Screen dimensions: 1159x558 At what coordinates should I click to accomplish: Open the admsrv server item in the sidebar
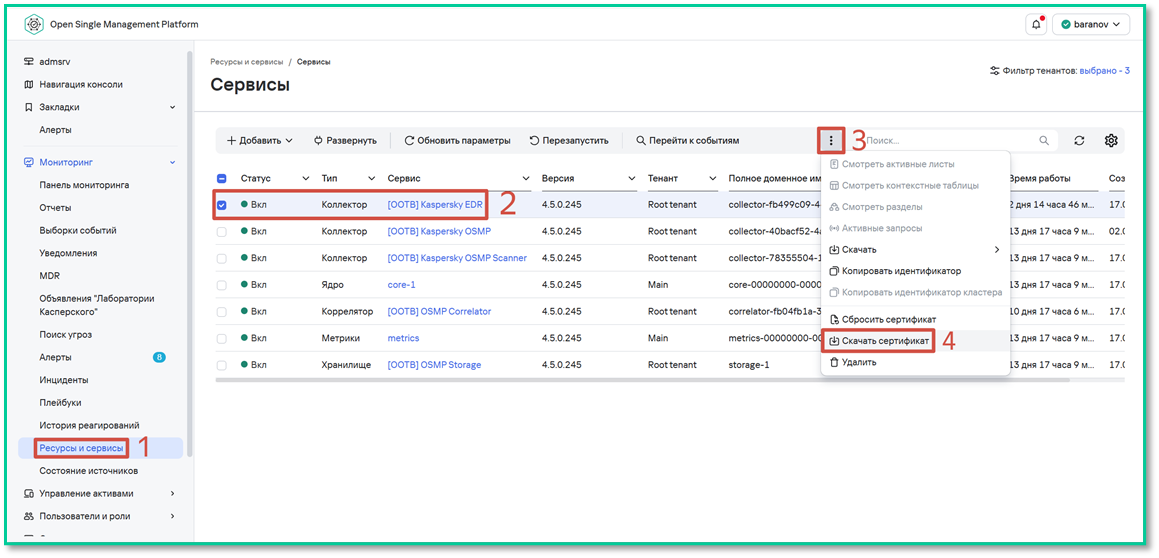(x=55, y=61)
